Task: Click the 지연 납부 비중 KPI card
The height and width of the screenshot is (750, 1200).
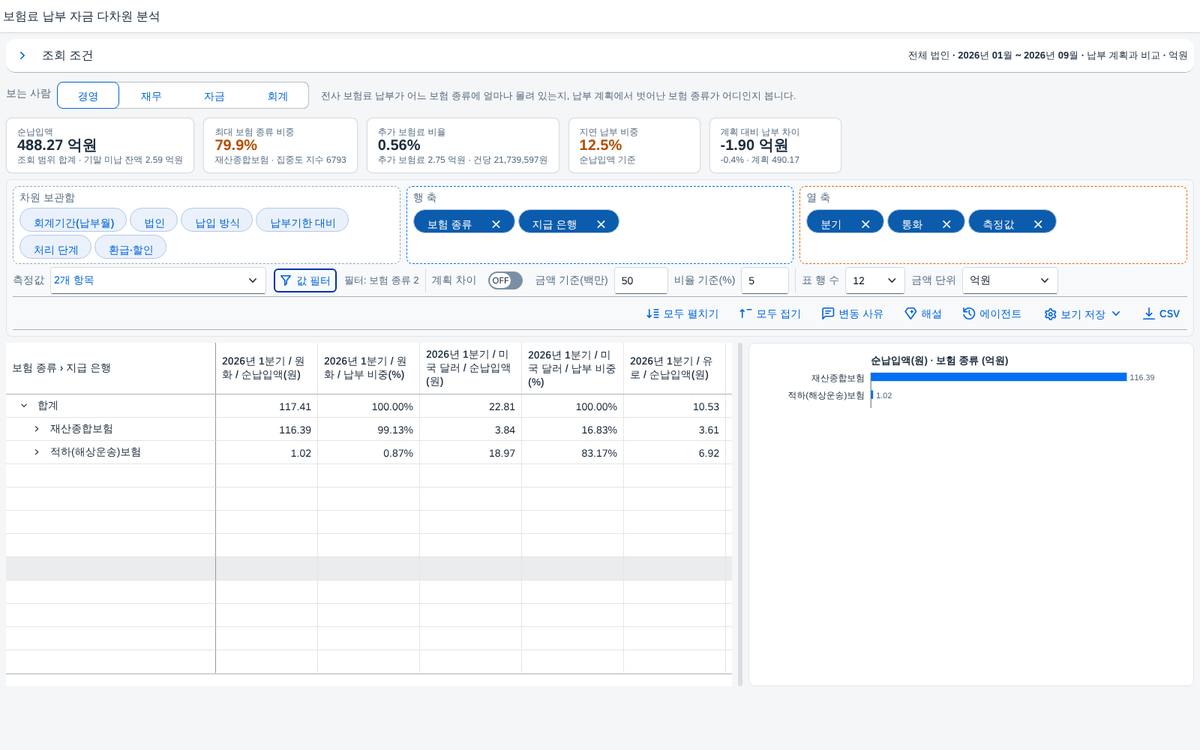Action: click(633, 145)
